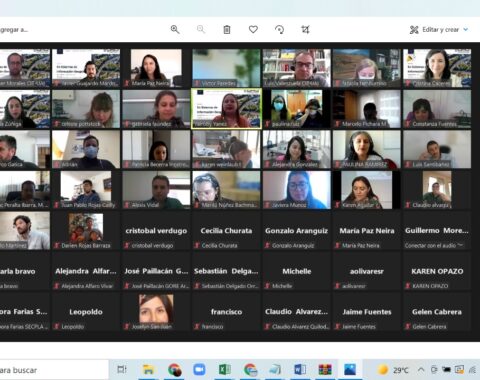
Task: Open the 29°C weather widget
Action: click(x=392, y=369)
